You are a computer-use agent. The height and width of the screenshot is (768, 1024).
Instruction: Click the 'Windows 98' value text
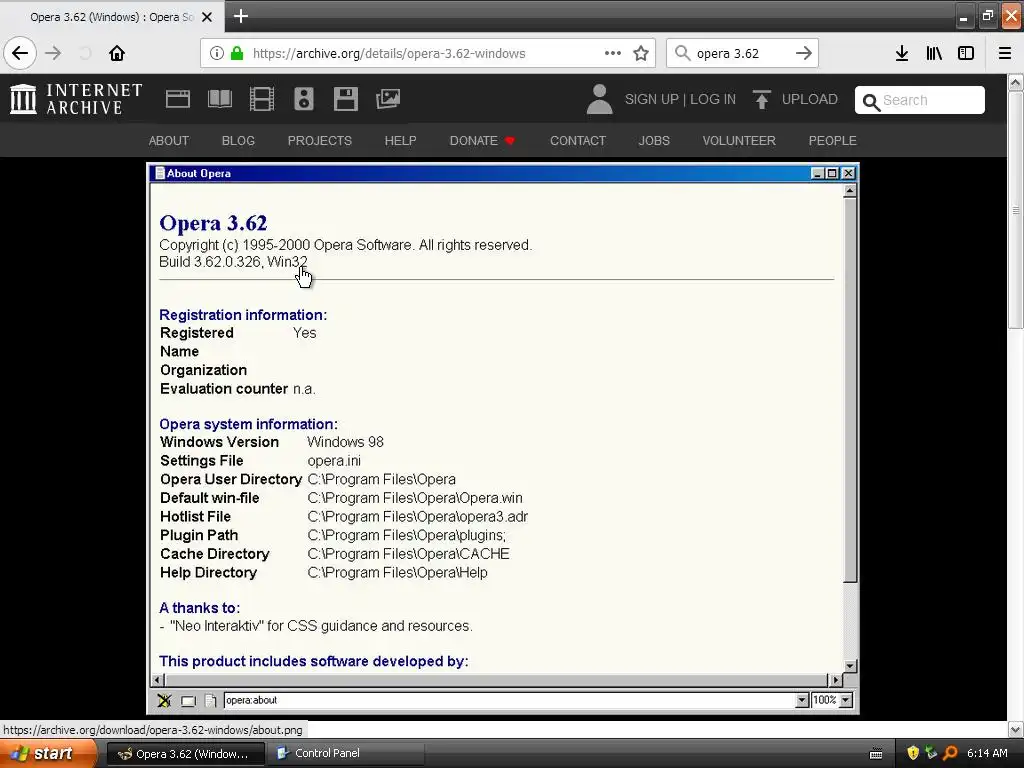tap(345, 442)
